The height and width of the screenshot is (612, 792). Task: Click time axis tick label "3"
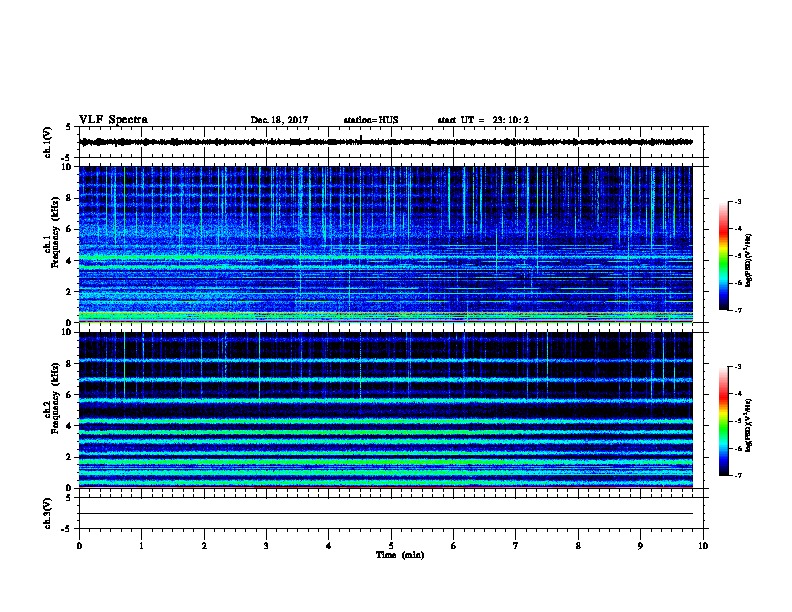click(266, 546)
